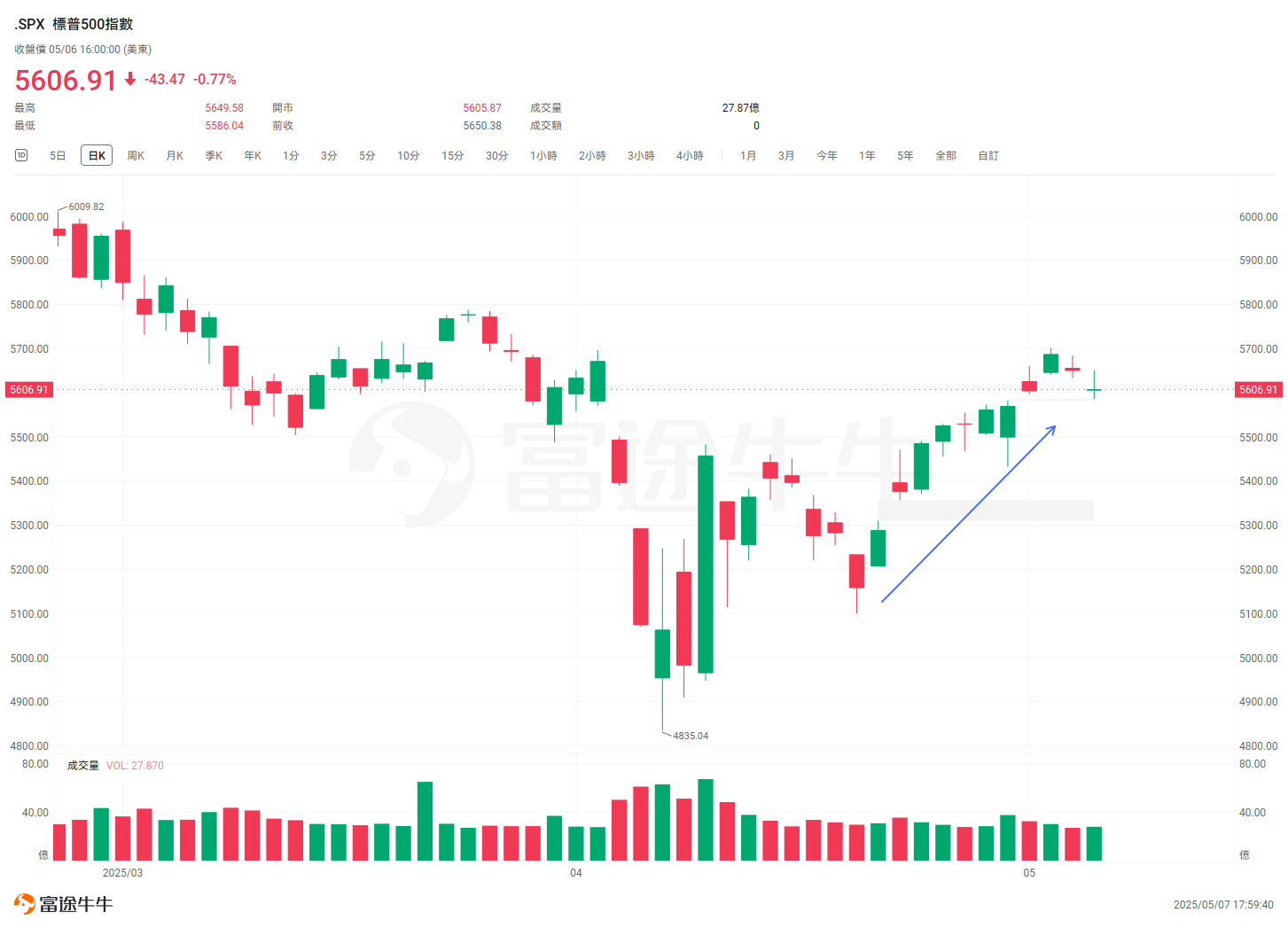This screenshot has height=928, width=1288.
Task: Click the red down-arrow price change icon
Action: click(130, 79)
